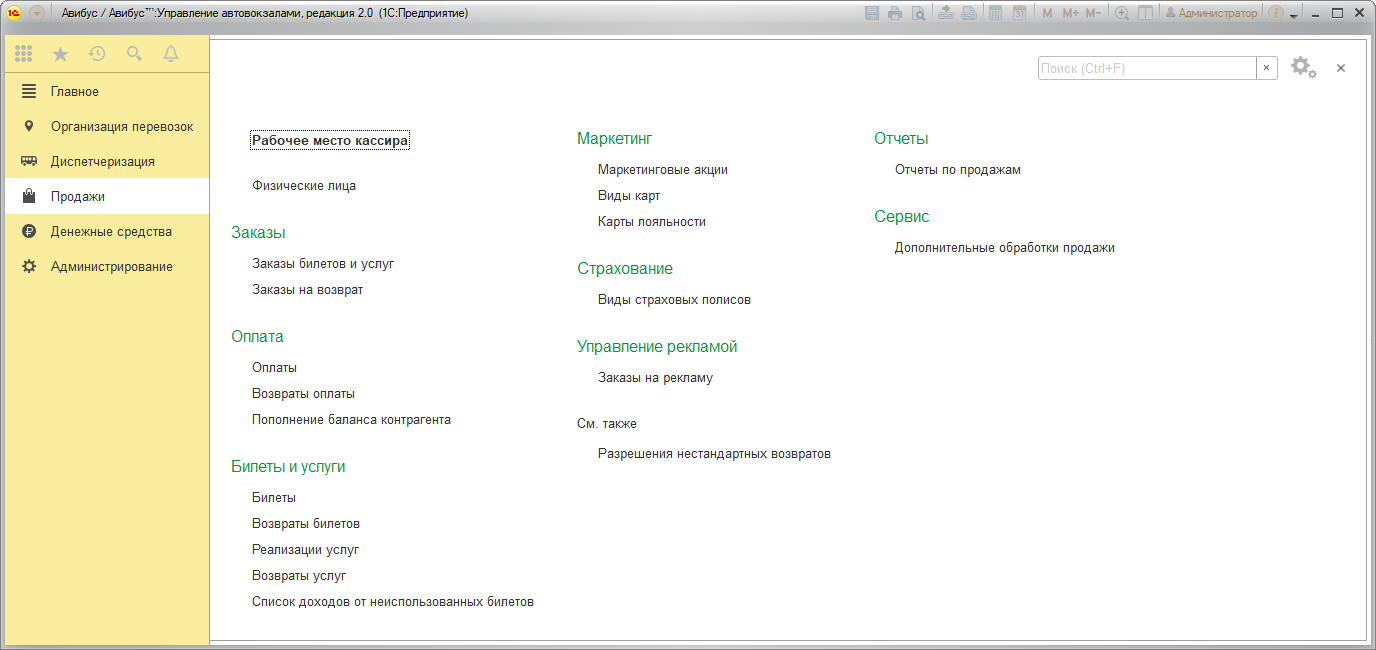Show the navigation history icon
This screenshot has width=1376, height=650.
pyautogui.click(x=97, y=54)
